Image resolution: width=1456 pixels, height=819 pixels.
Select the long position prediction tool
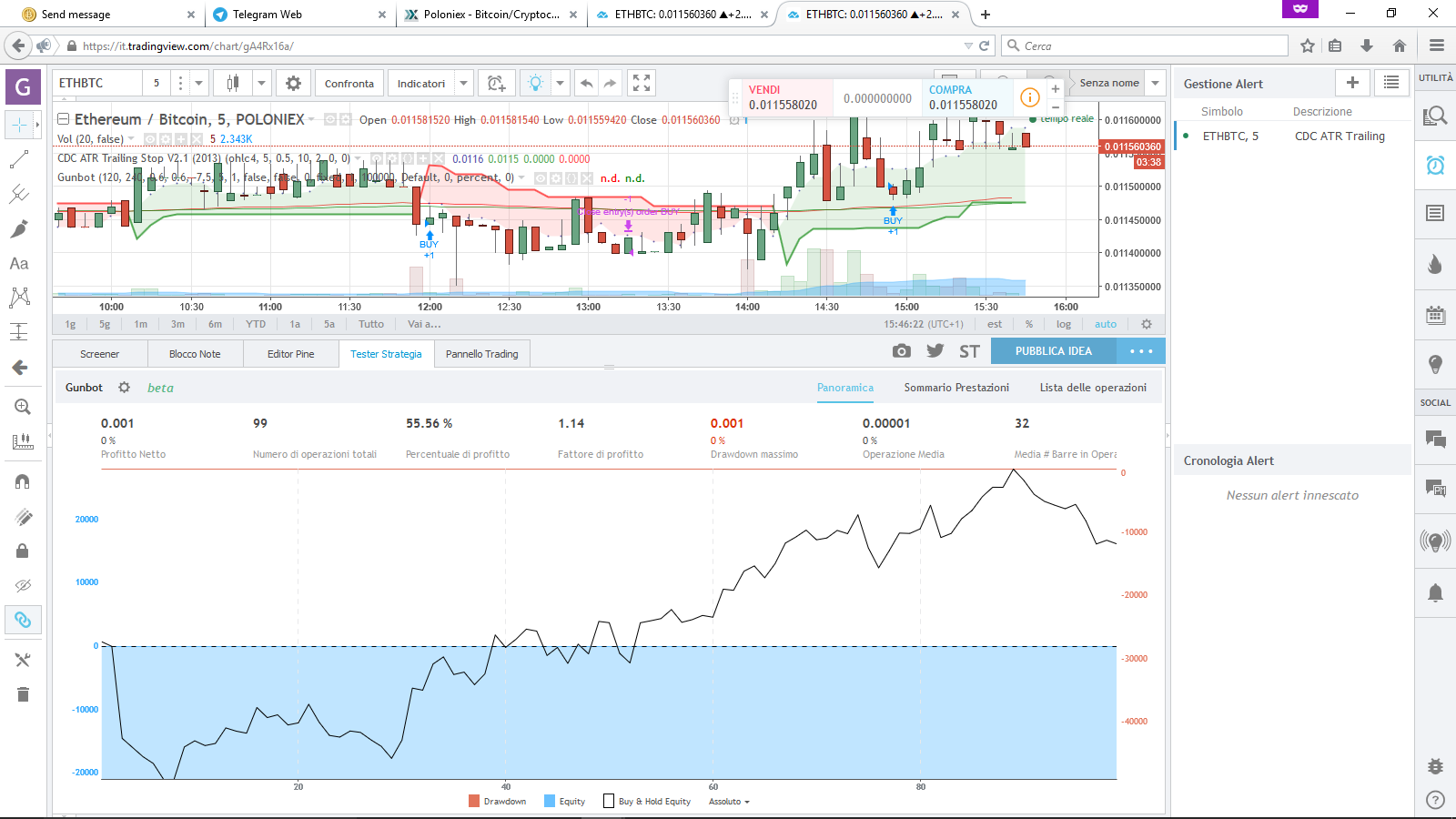pyautogui.click(x=19, y=332)
